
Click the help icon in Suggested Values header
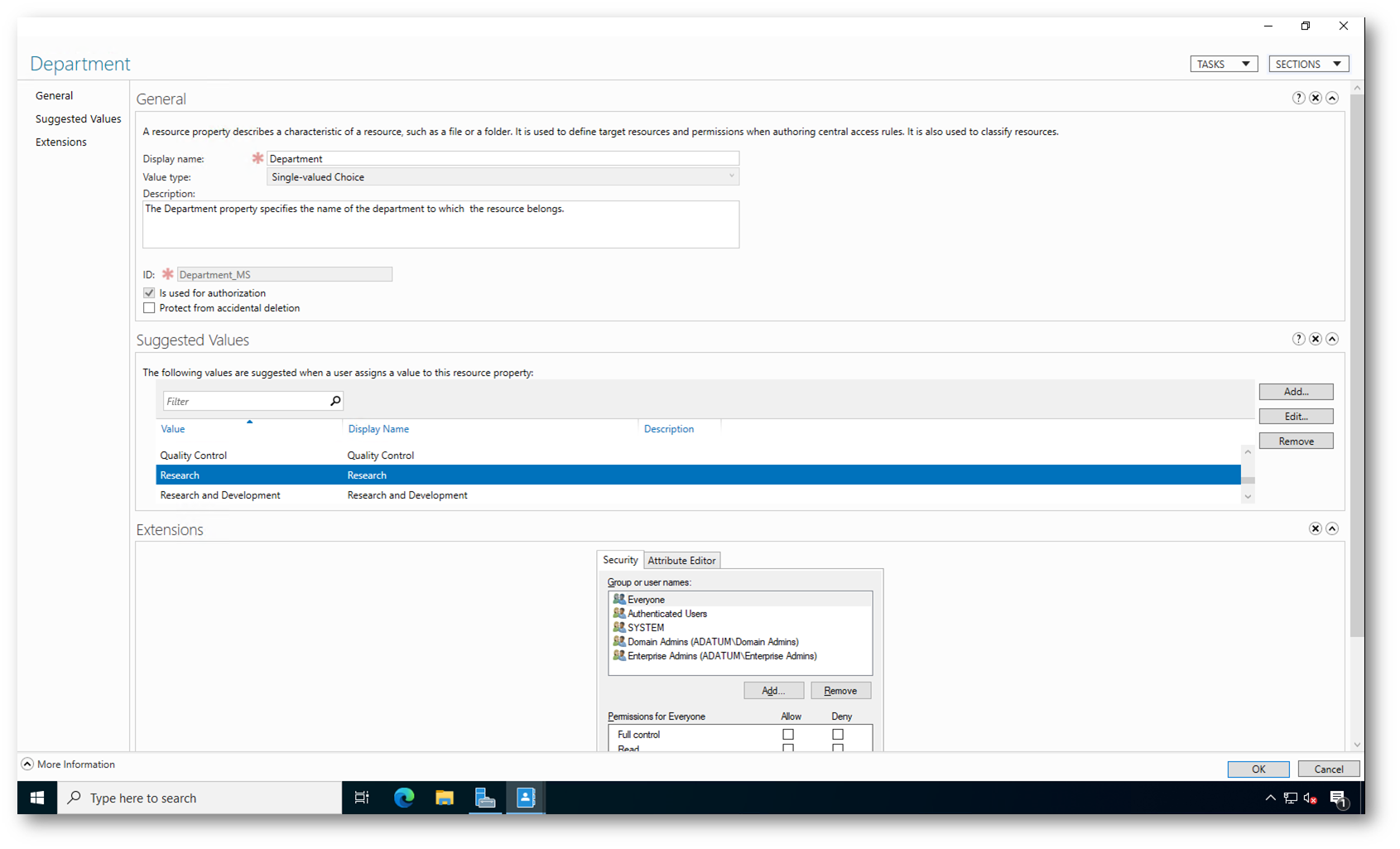[x=1298, y=339]
